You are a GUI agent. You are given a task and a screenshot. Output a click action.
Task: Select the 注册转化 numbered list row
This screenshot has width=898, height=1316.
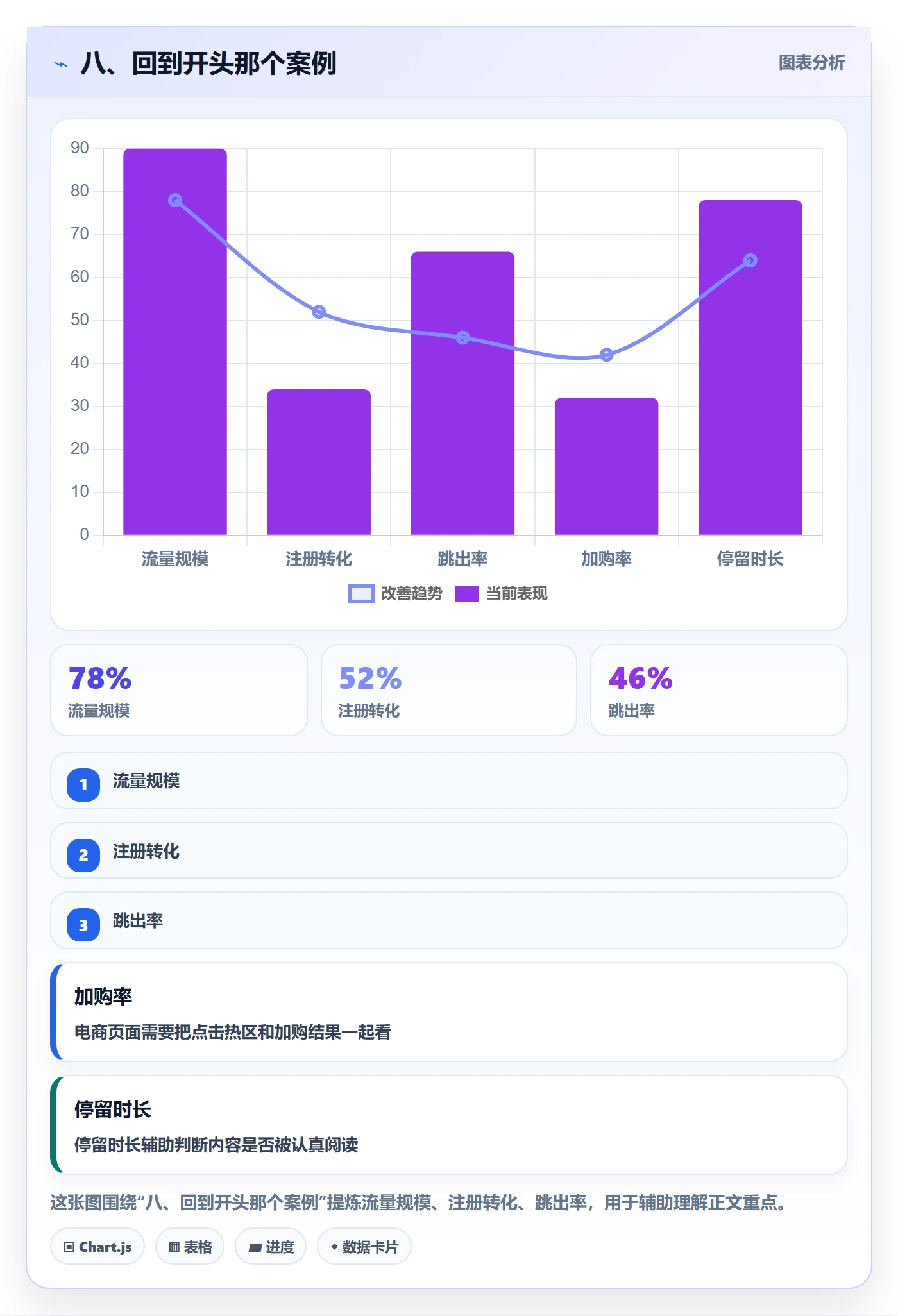click(449, 851)
